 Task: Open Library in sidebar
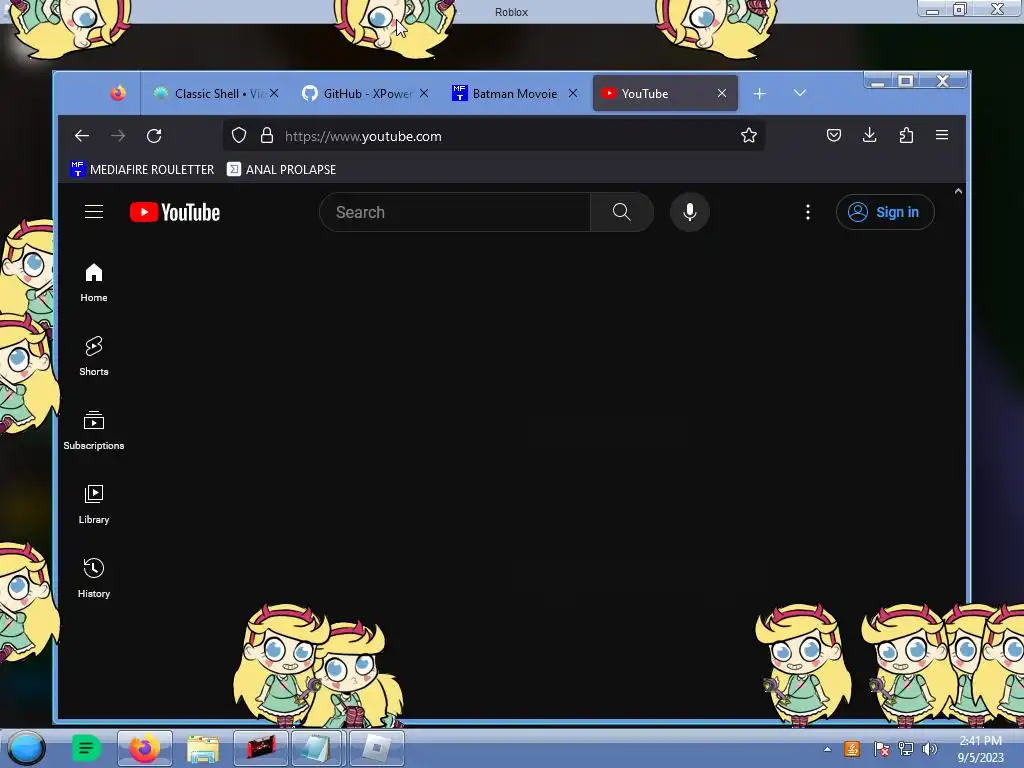coord(94,504)
